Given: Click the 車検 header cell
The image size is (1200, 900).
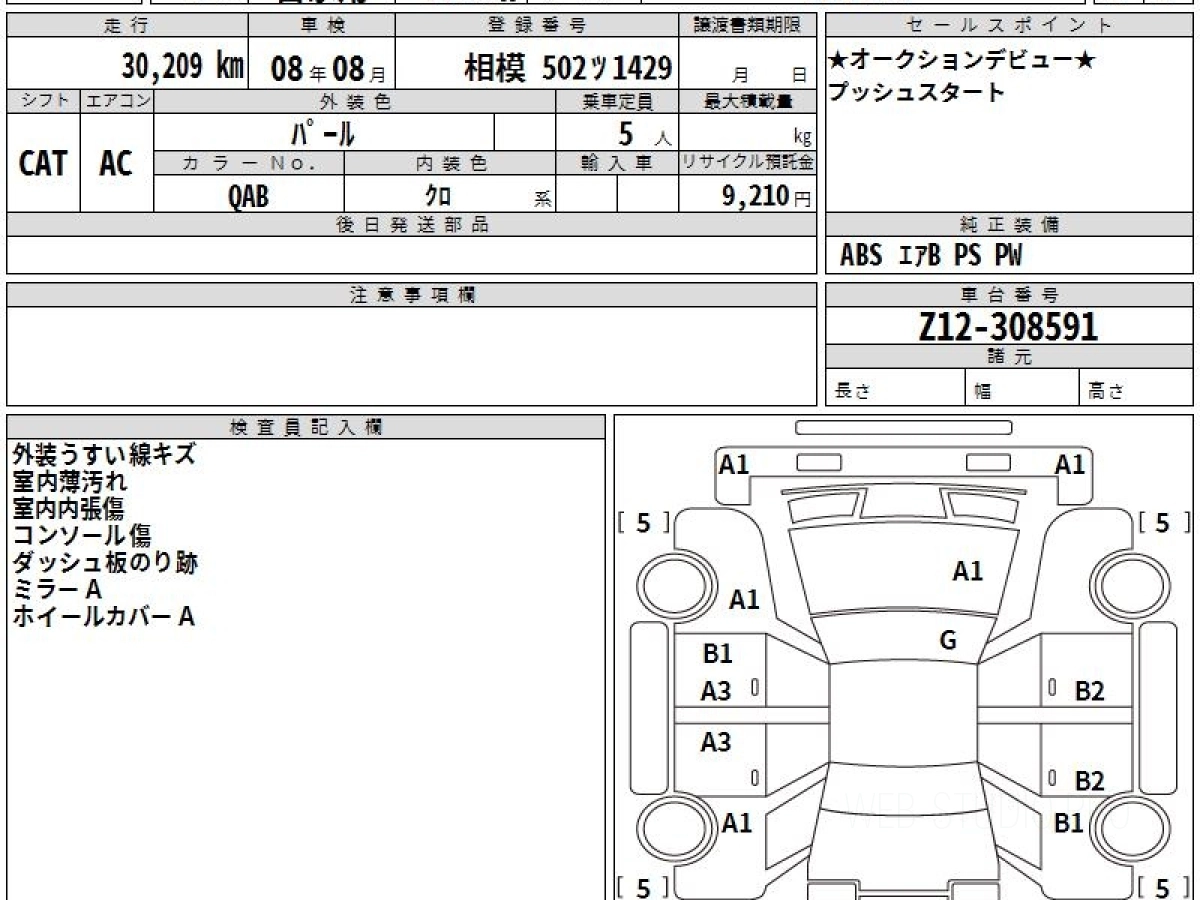Looking at the screenshot, I should pos(321,26).
